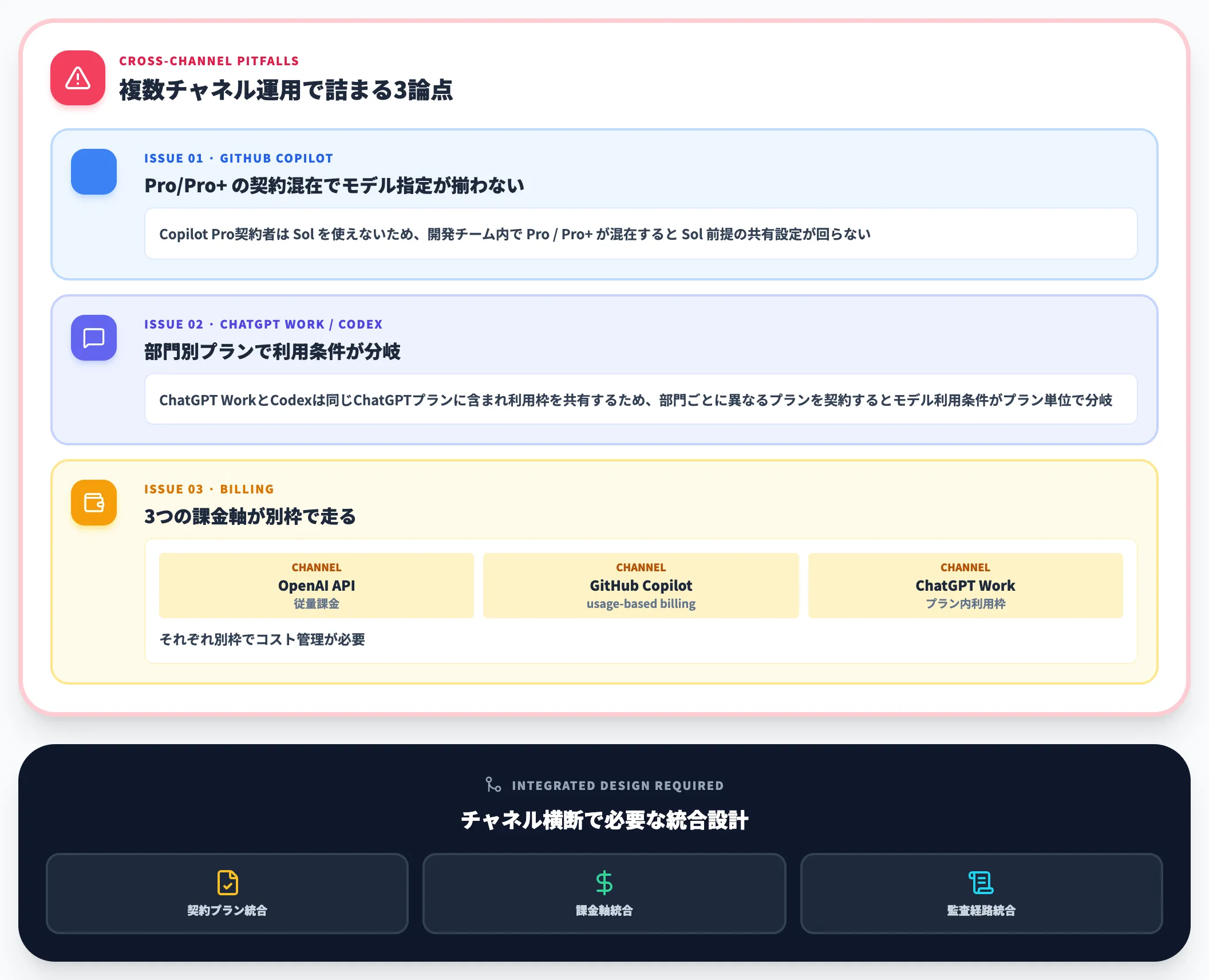
Task: Click the ISSUE 01 · GITHUB COPILOT label
Action: (x=239, y=158)
